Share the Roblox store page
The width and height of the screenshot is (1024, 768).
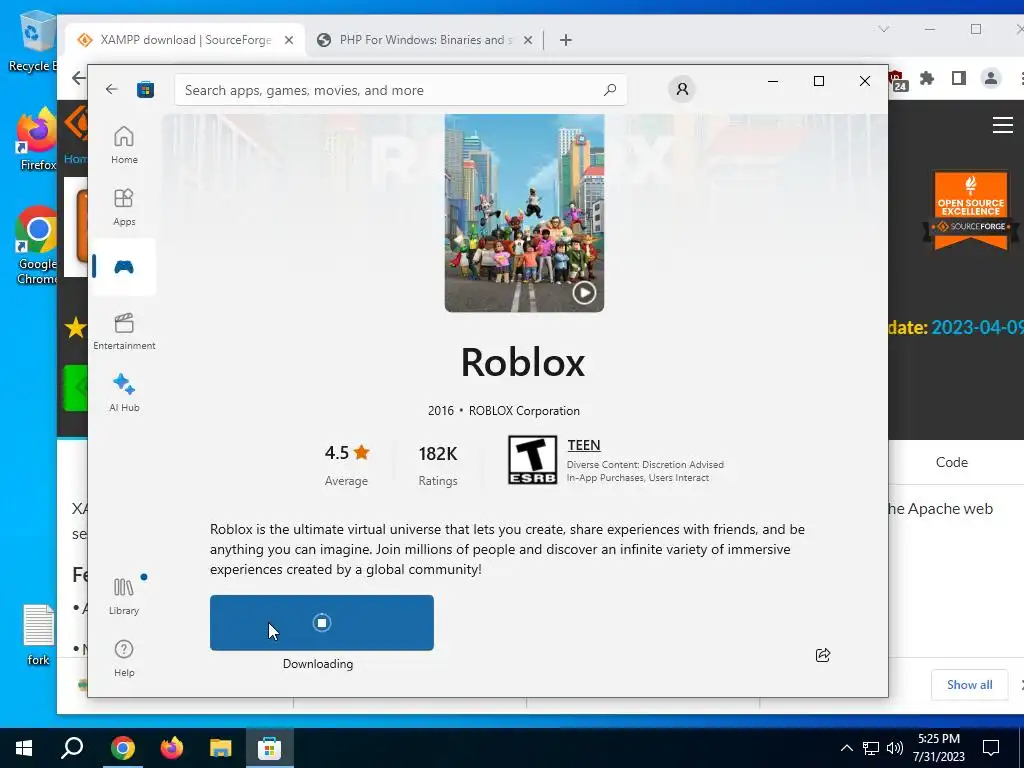tap(823, 655)
